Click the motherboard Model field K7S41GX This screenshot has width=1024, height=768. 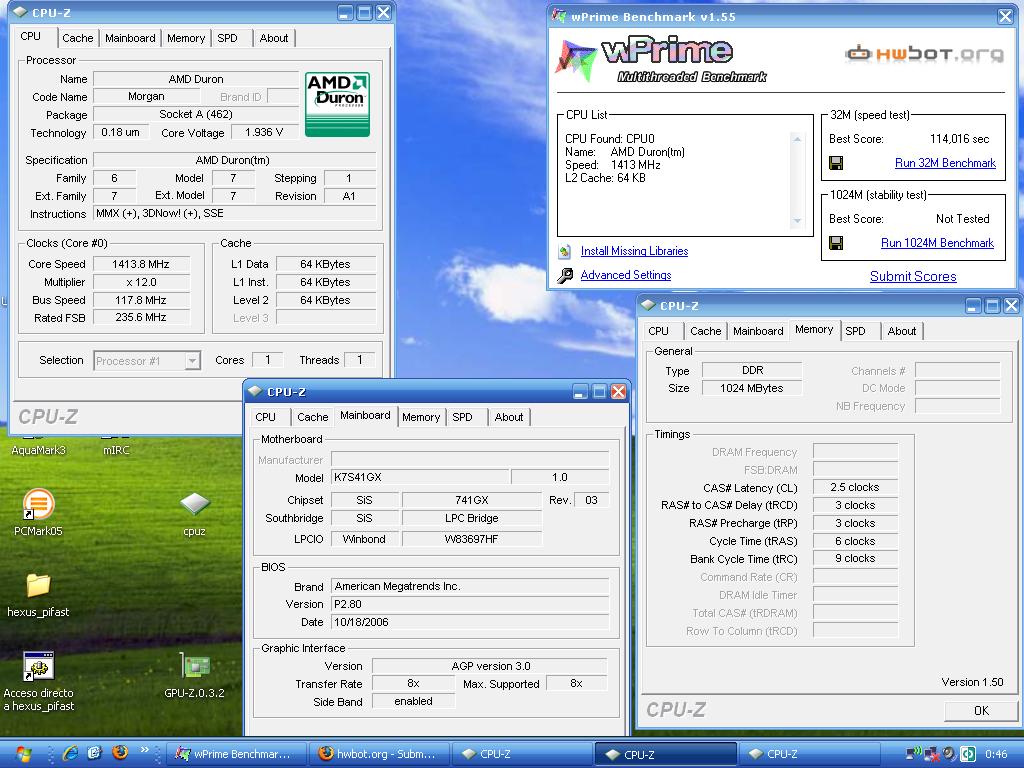coord(420,477)
